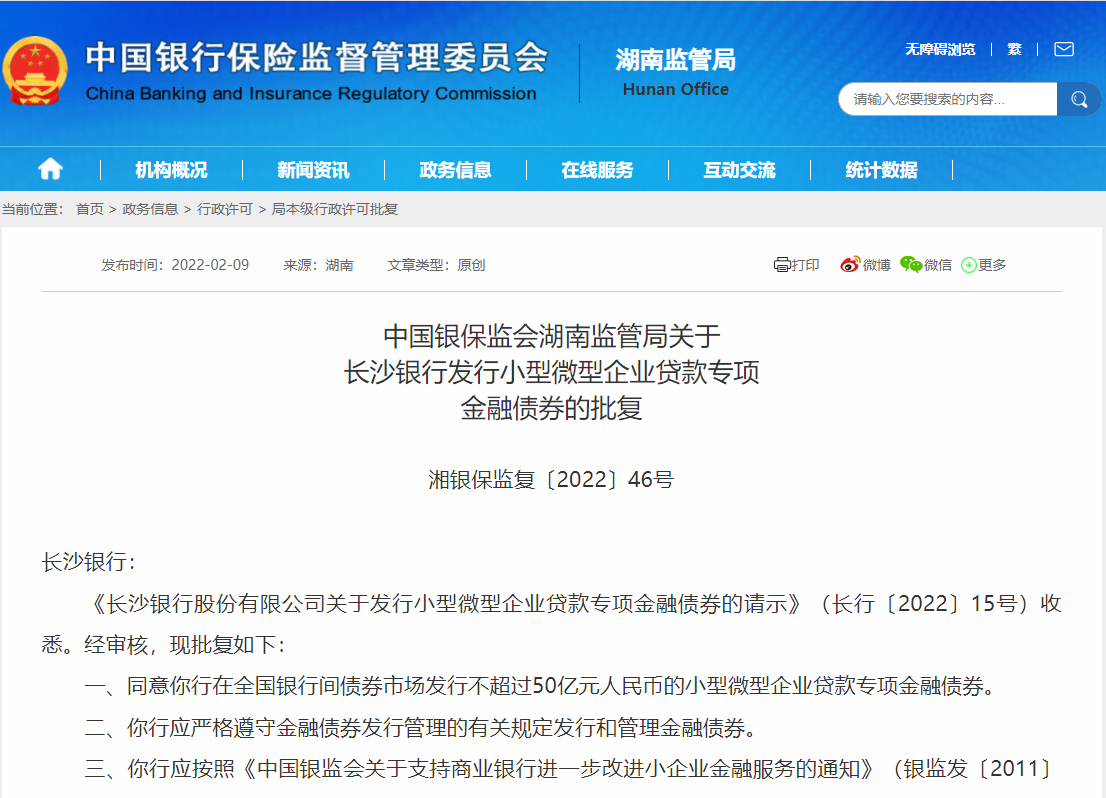Click the paragraph starting 一、同意你行

coord(541,686)
